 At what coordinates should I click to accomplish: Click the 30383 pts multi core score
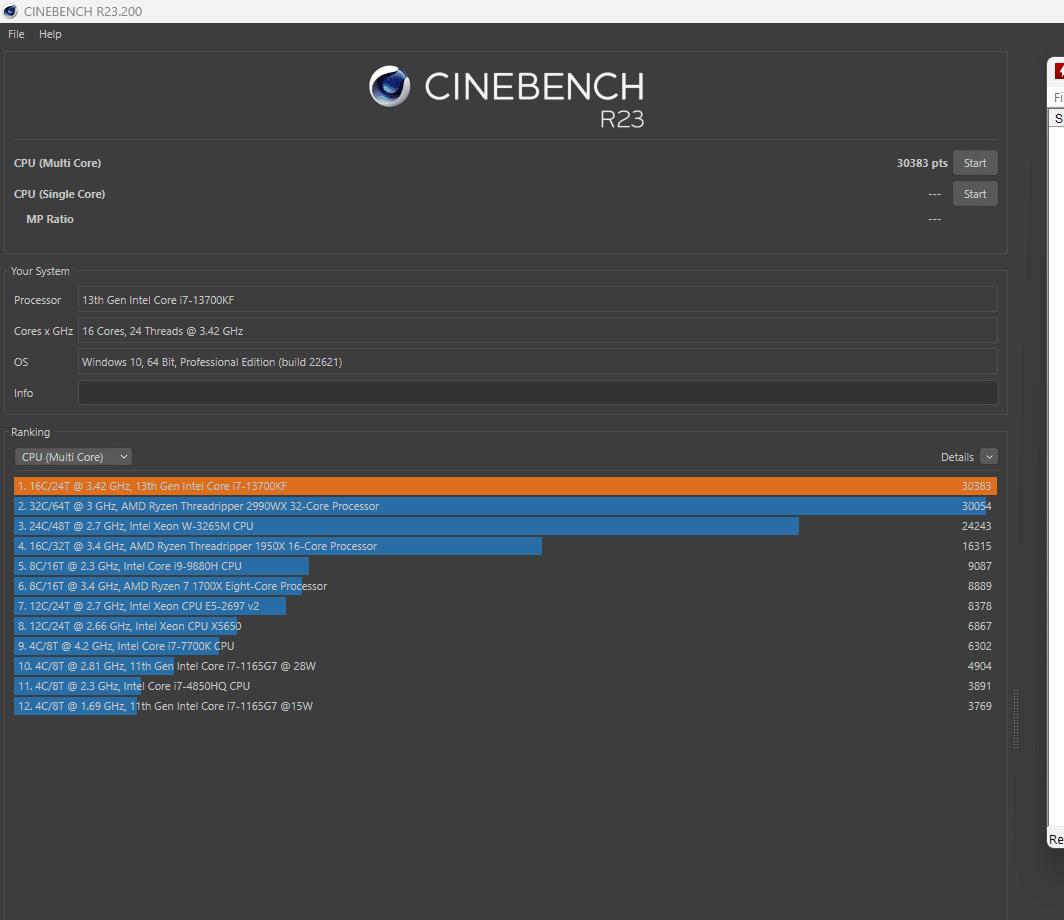click(922, 163)
